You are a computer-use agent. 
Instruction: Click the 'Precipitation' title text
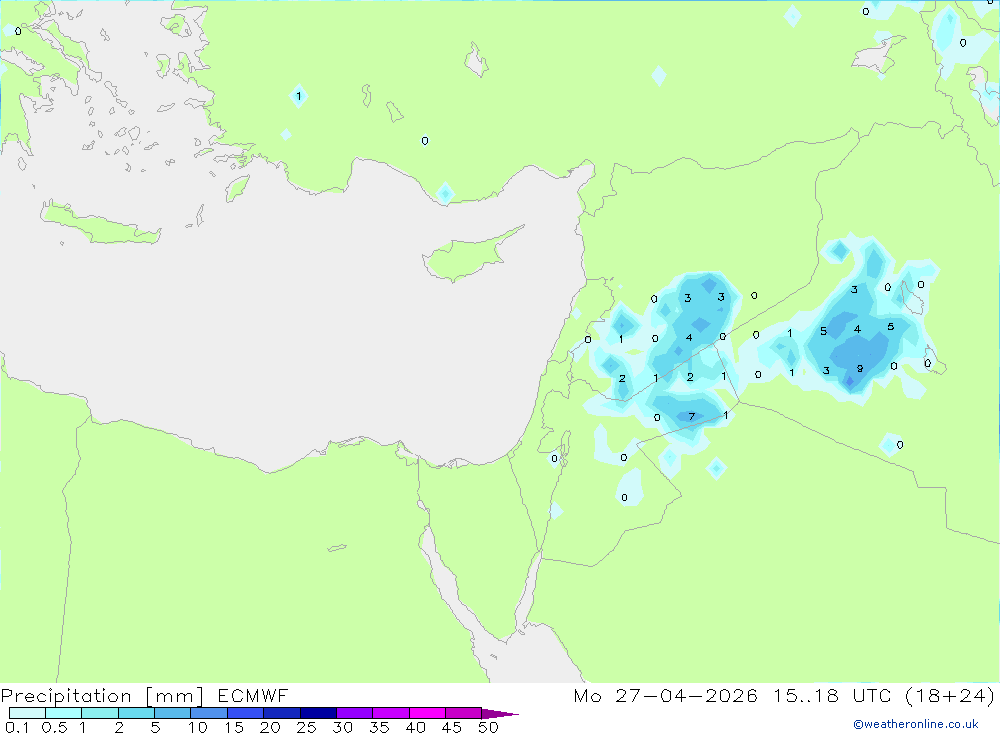coord(66,696)
